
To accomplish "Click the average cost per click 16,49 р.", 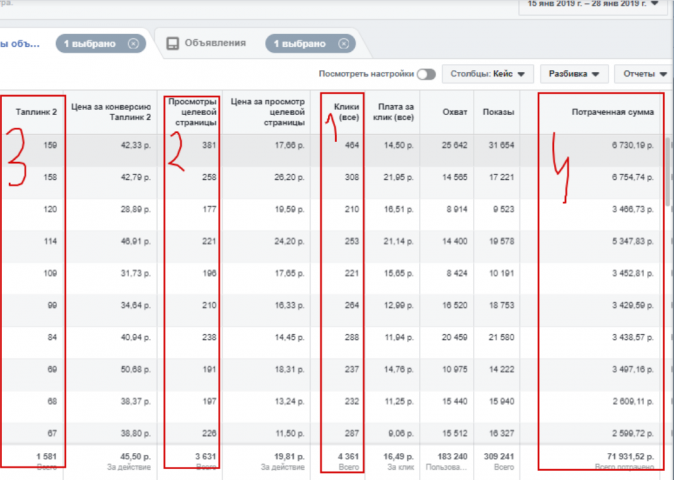I will (398, 457).
